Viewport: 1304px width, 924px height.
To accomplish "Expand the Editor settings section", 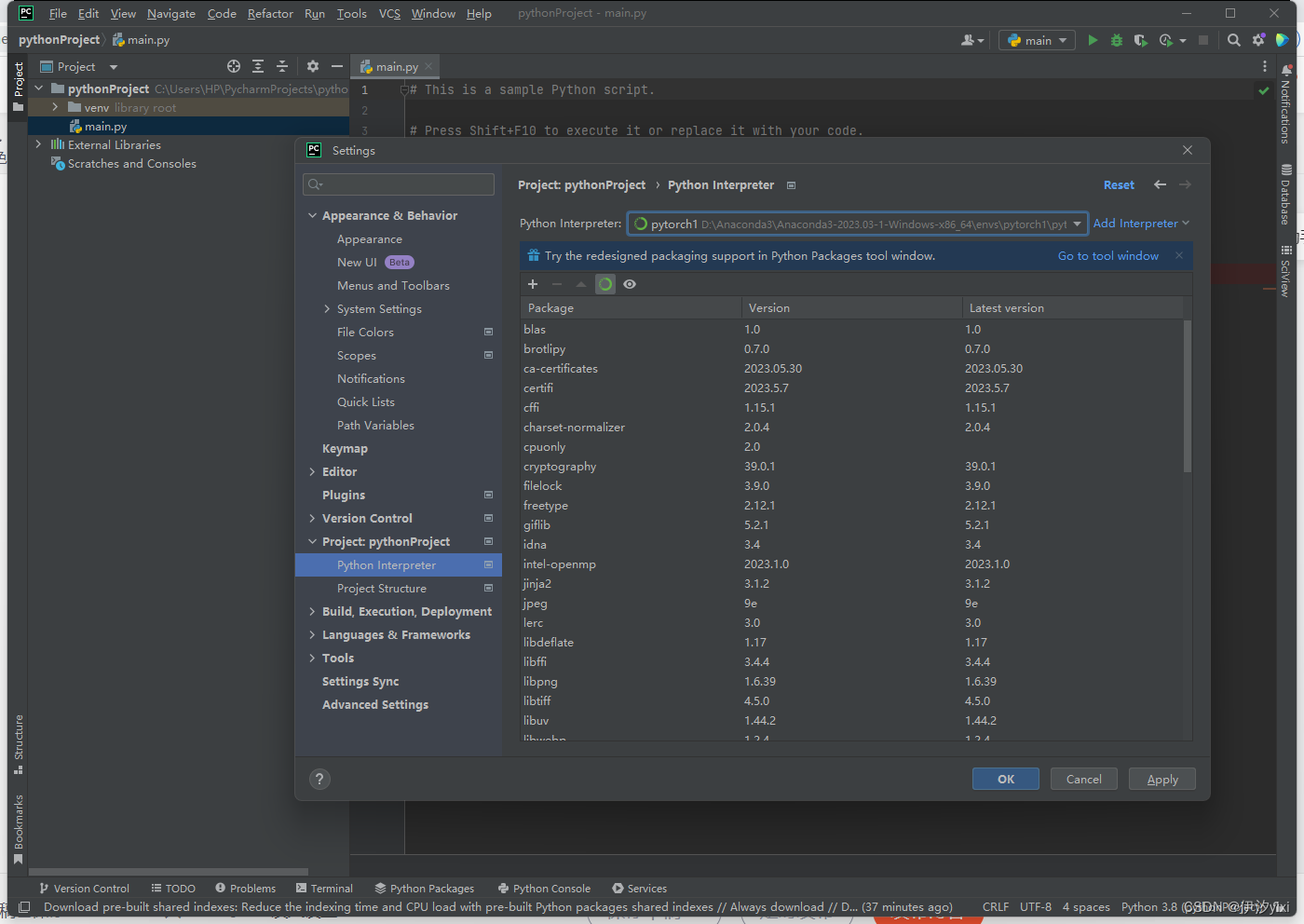I will pyautogui.click(x=313, y=472).
